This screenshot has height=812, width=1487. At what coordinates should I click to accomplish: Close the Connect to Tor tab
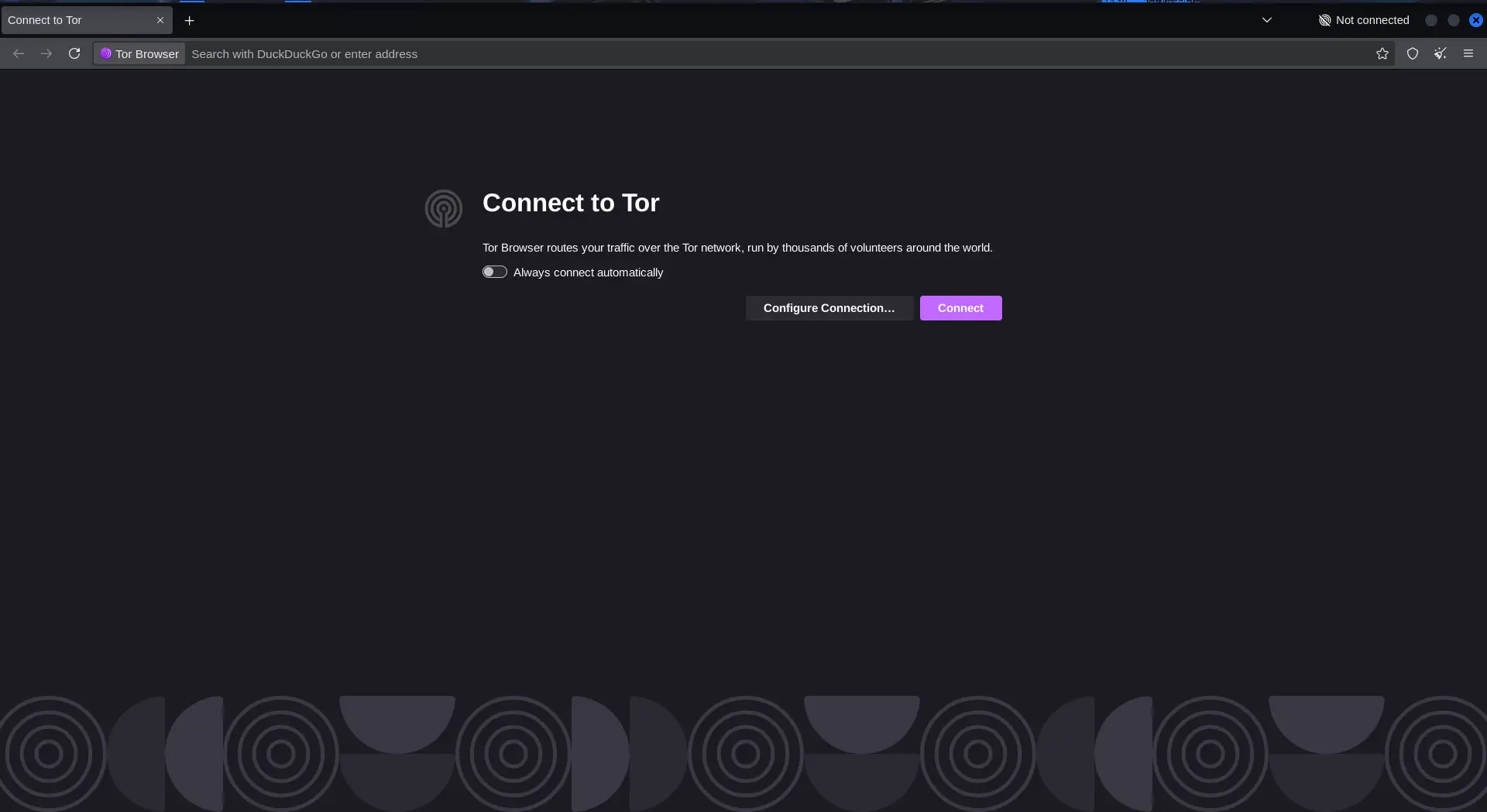(160, 20)
